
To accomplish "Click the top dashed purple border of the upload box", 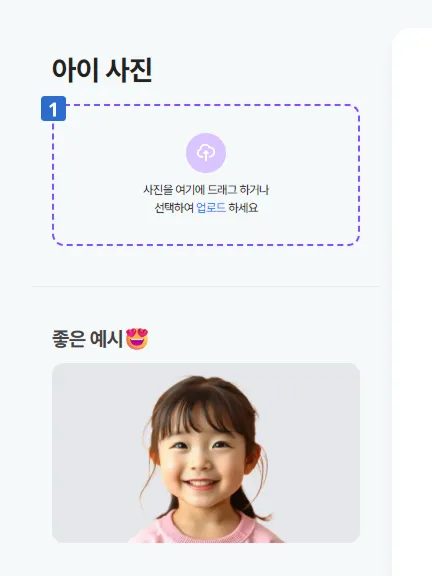I will click(x=206, y=105).
